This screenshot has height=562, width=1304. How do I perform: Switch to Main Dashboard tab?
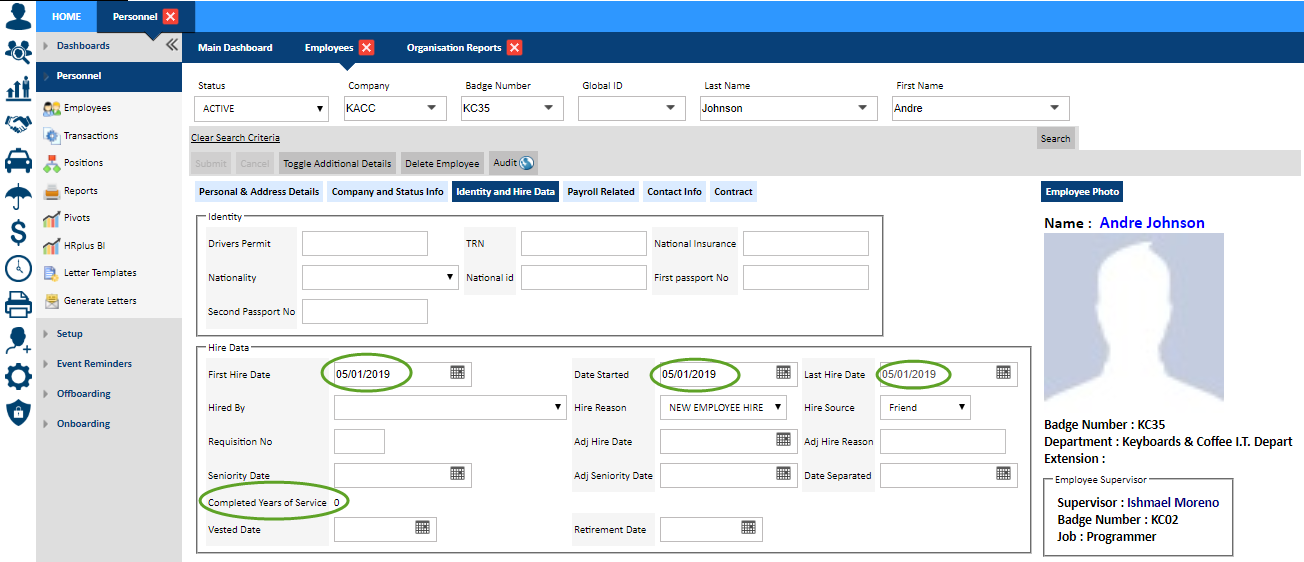[235, 48]
